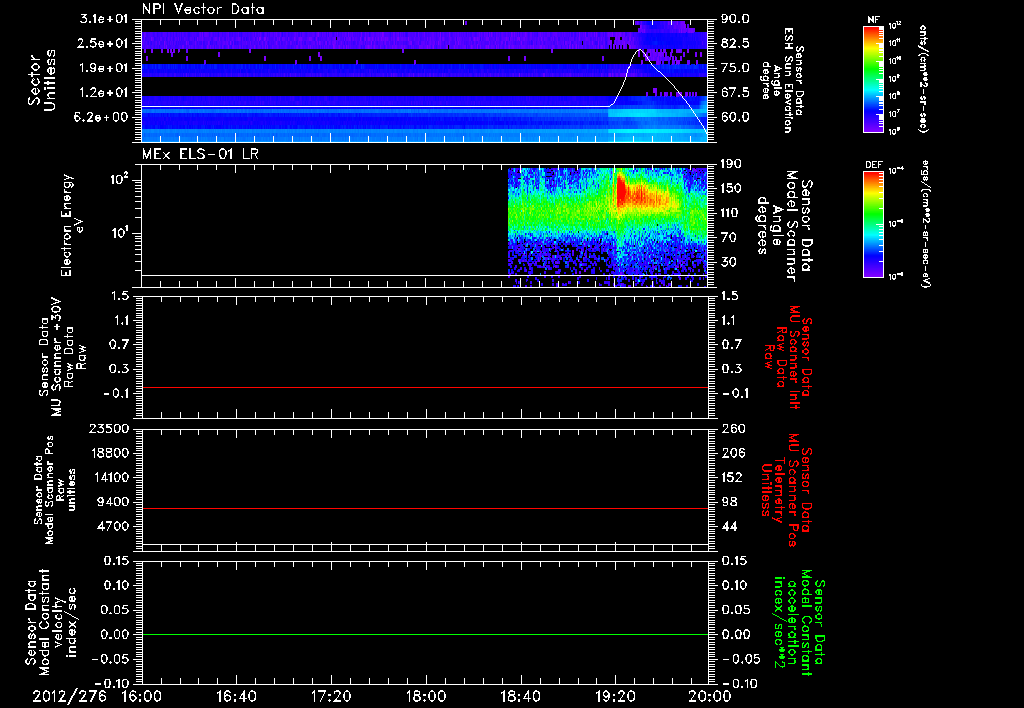This screenshot has height=708, width=1024.
Task: Select the 'MEx ELS-01 LR' panel title
Action: point(200,154)
